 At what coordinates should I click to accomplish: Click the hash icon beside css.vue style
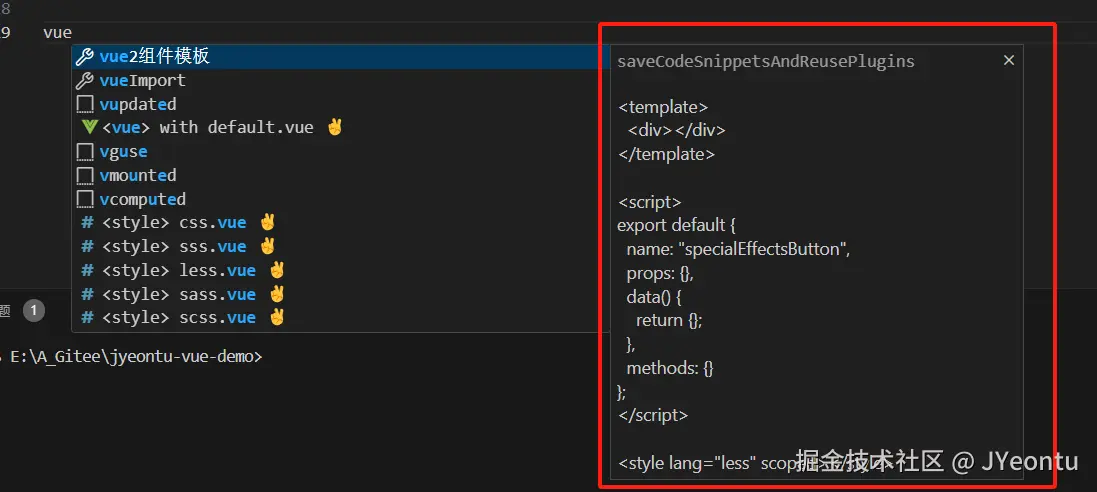coord(87,223)
